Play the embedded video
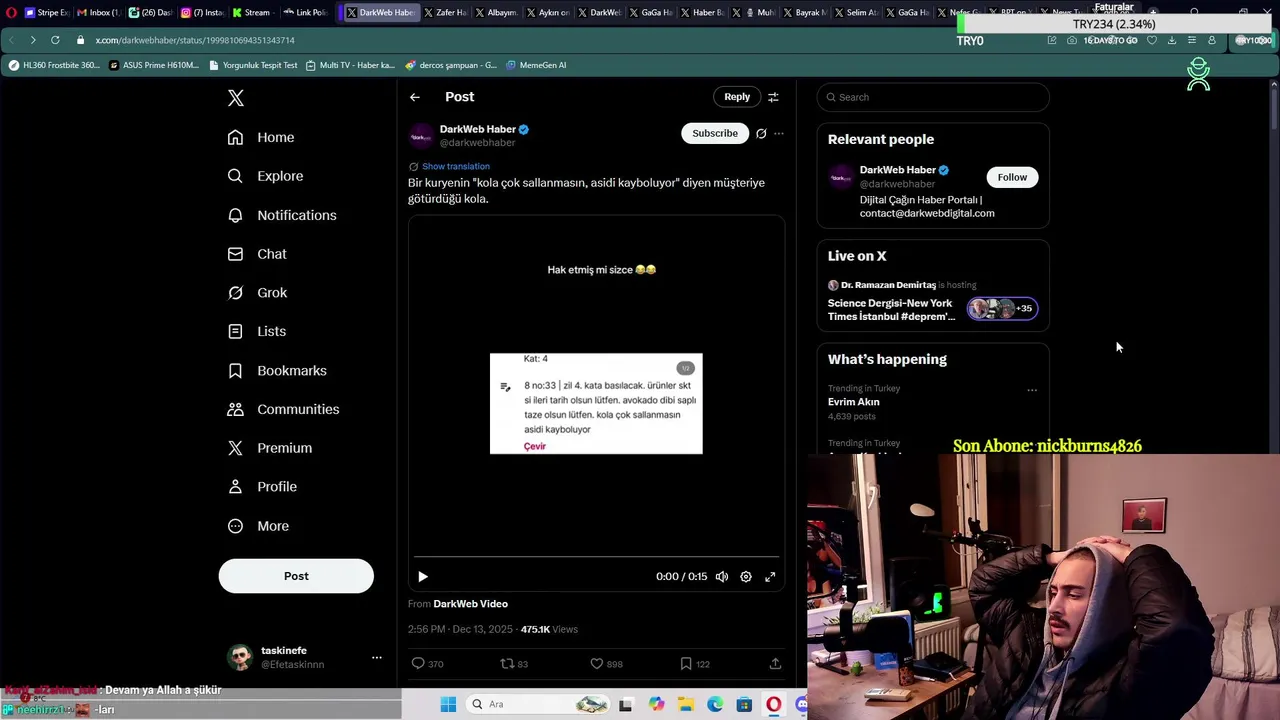Viewport: 1280px width, 720px height. [x=422, y=577]
